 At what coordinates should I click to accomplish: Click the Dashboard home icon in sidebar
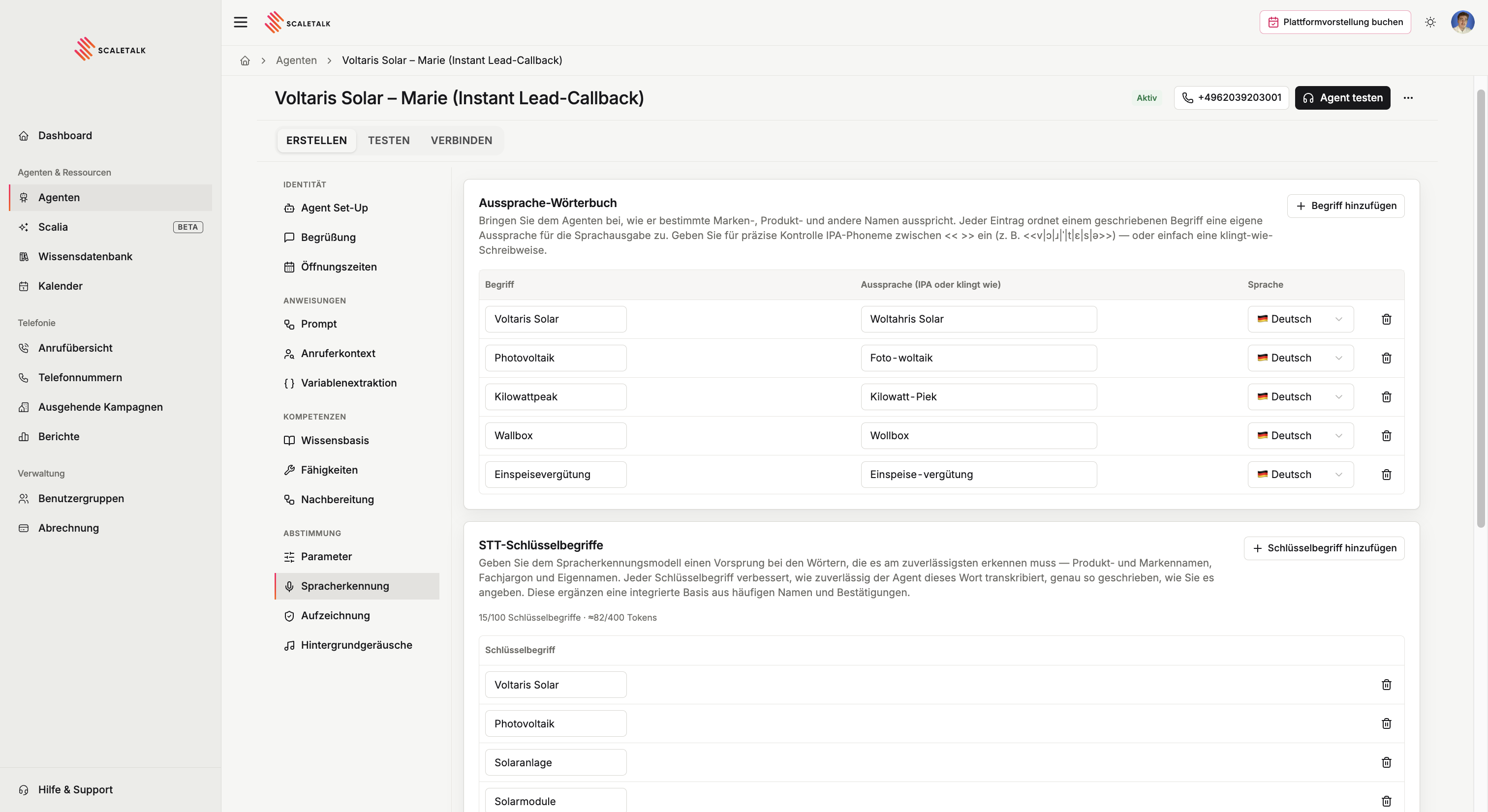pos(24,136)
